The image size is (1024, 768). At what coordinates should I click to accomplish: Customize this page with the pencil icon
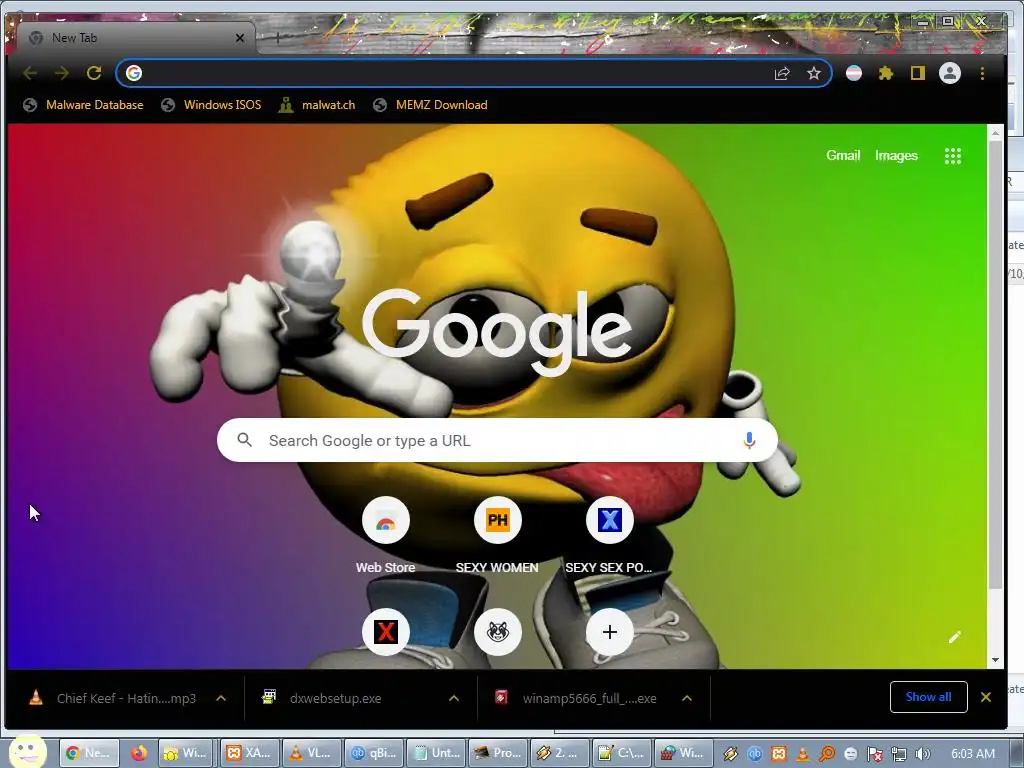tap(954, 637)
